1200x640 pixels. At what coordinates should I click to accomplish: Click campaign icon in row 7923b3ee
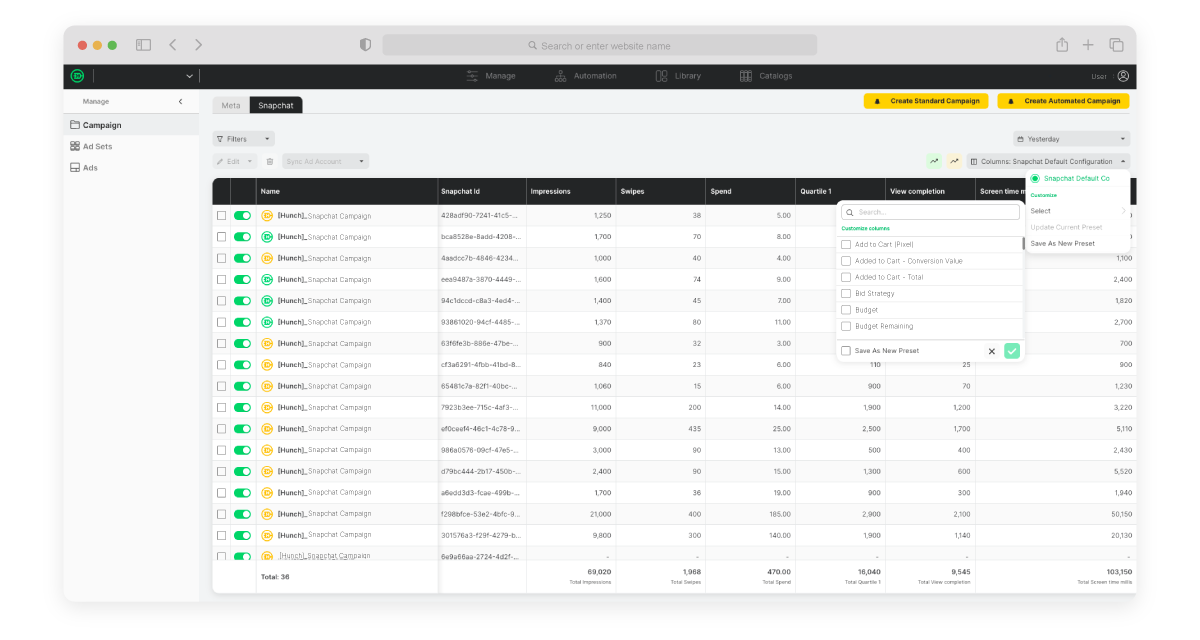click(x=267, y=407)
